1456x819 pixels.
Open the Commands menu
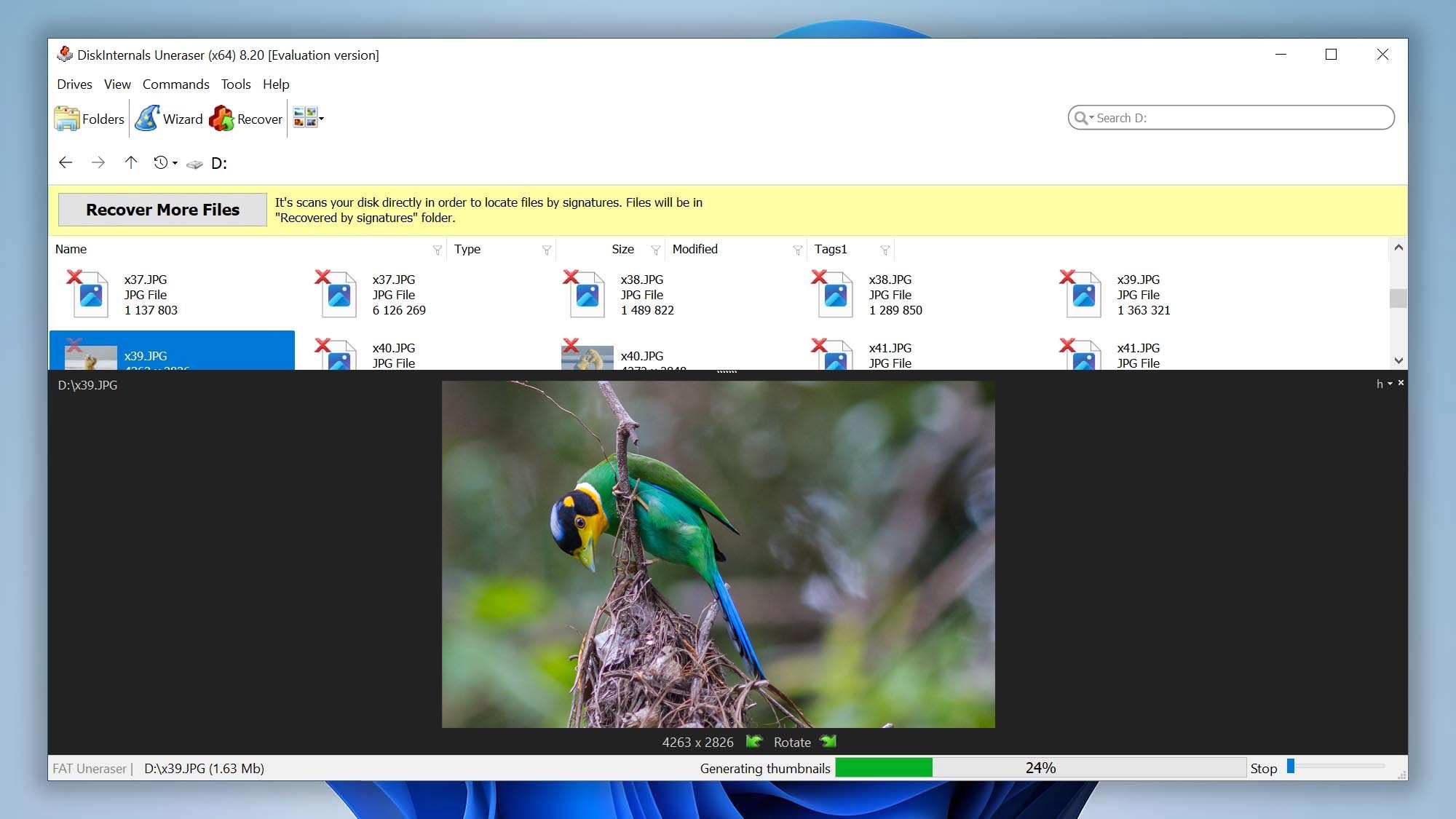tap(175, 84)
